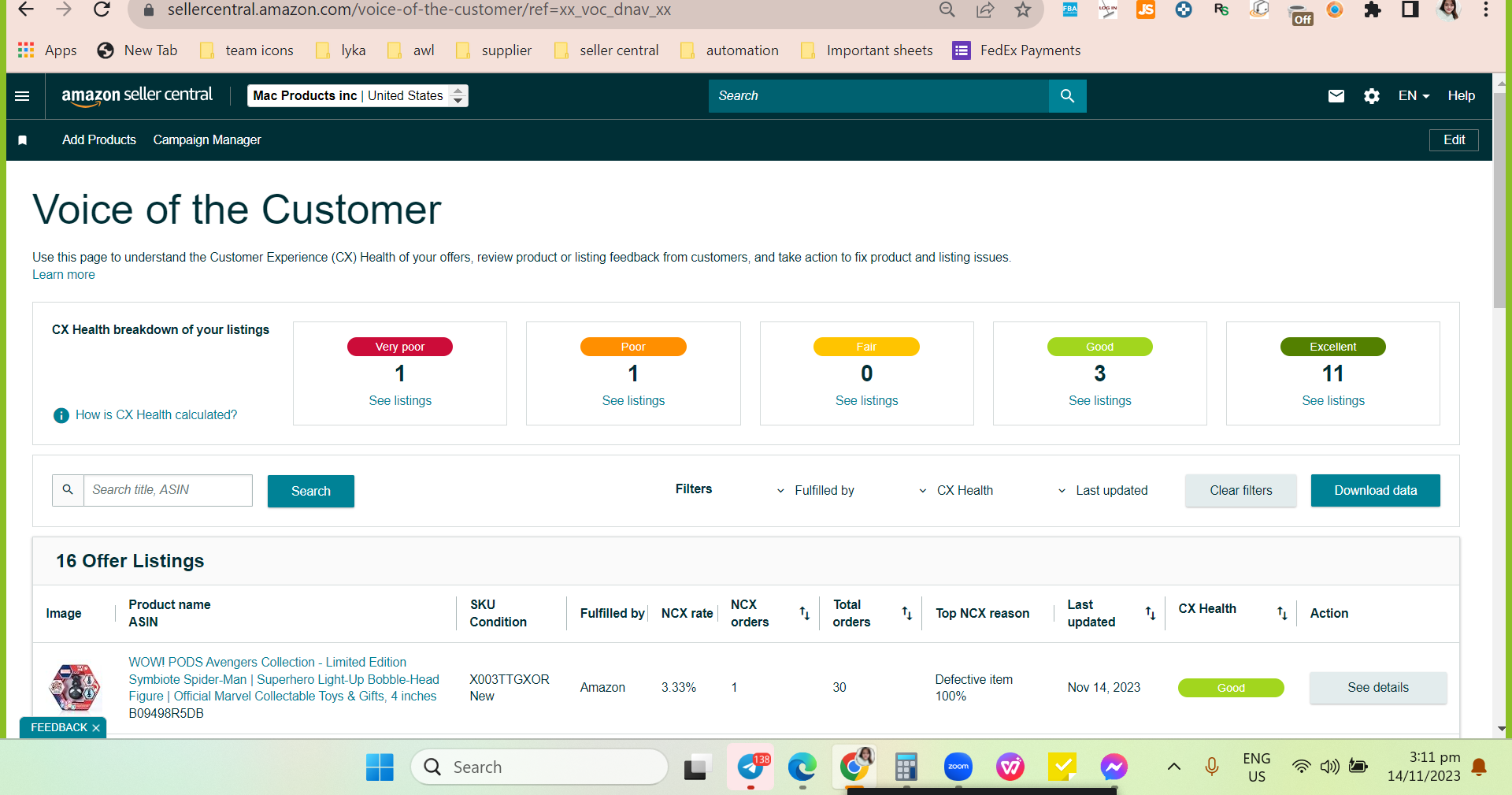Viewport: 1512px width, 795px height.
Task: Open the WOW! PODS Avengers Collection product link
Action: (284, 679)
